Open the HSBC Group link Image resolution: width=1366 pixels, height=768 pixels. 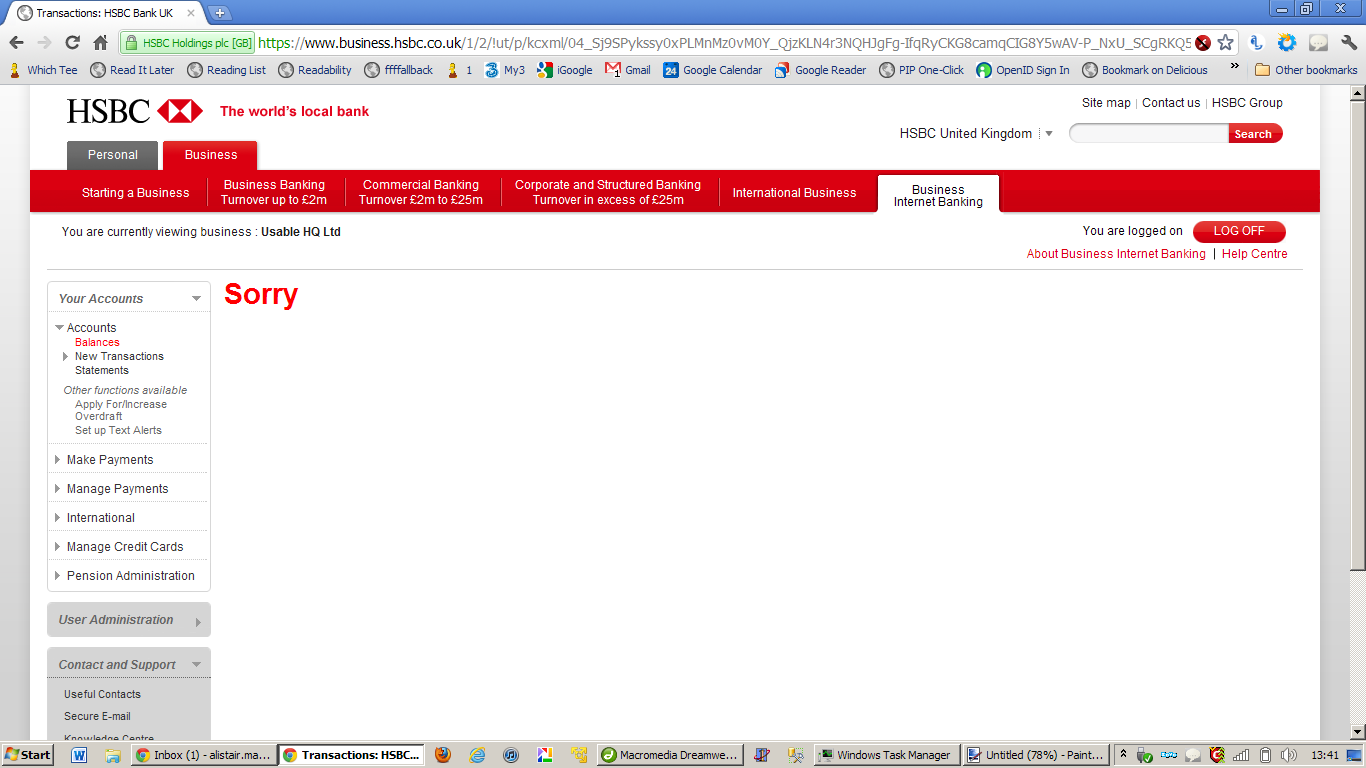pyautogui.click(x=1247, y=103)
